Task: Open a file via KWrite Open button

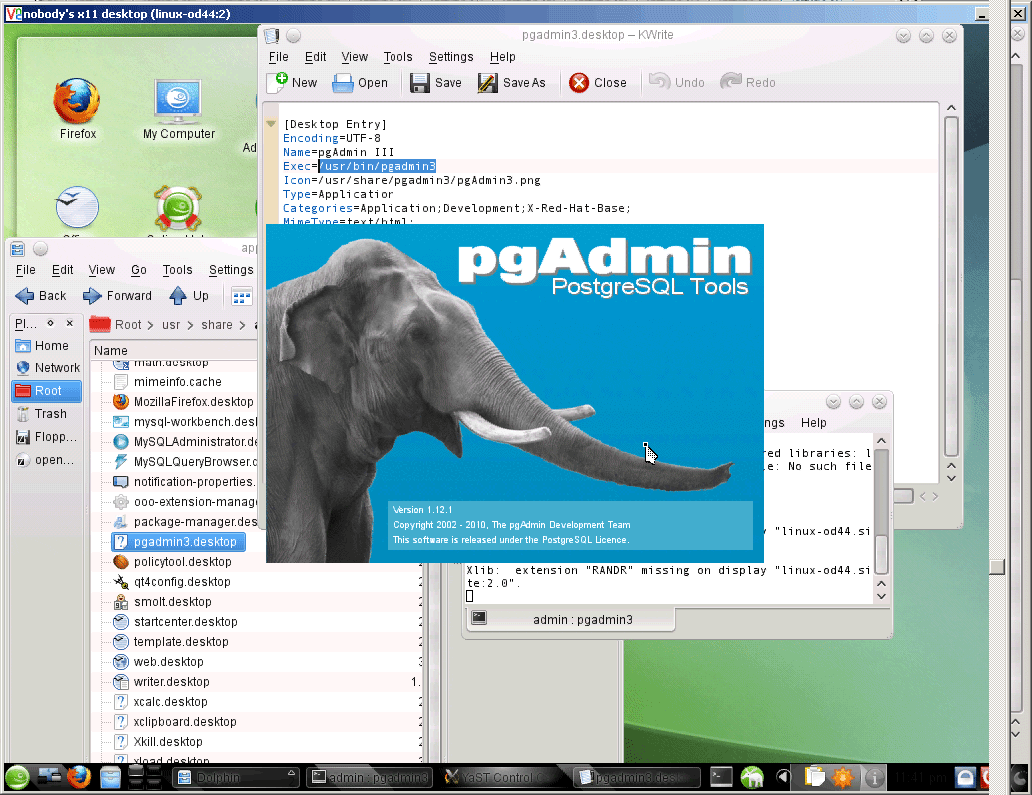Action: point(360,82)
